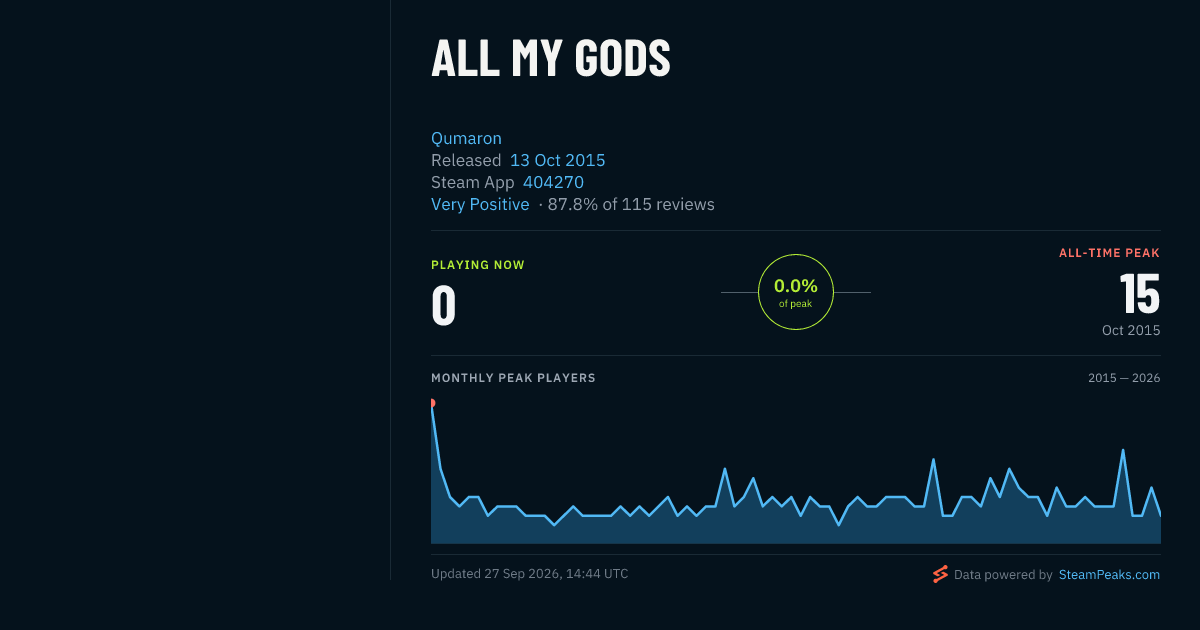This screenshot has height=630, width=1200.
Task: Click the ALL-TIME PEAK label
Action: 1110,253
